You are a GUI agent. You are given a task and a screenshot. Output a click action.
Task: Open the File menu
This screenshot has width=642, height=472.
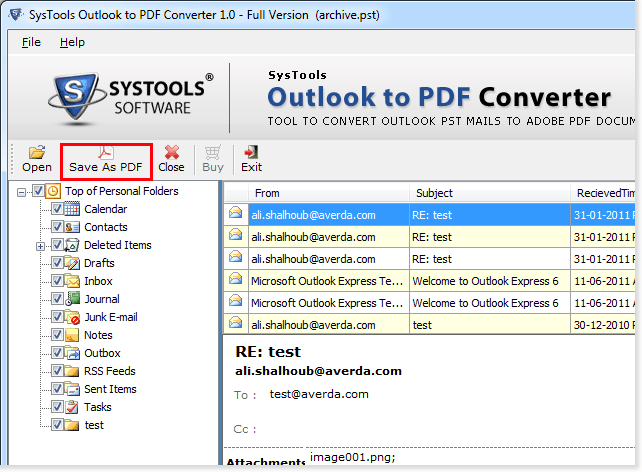coord(31,42)
